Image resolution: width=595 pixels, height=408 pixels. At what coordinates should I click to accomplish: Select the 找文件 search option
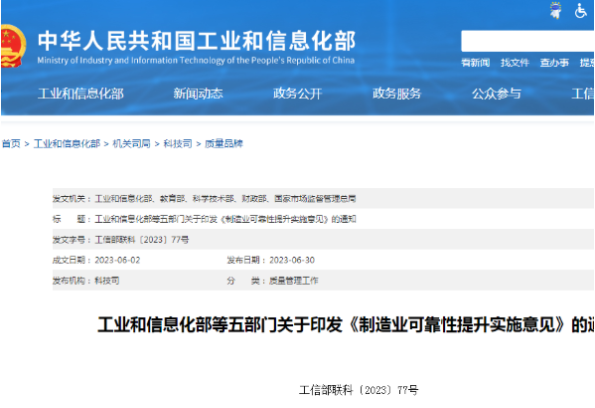pyautogui.click(x=515, y=63)
